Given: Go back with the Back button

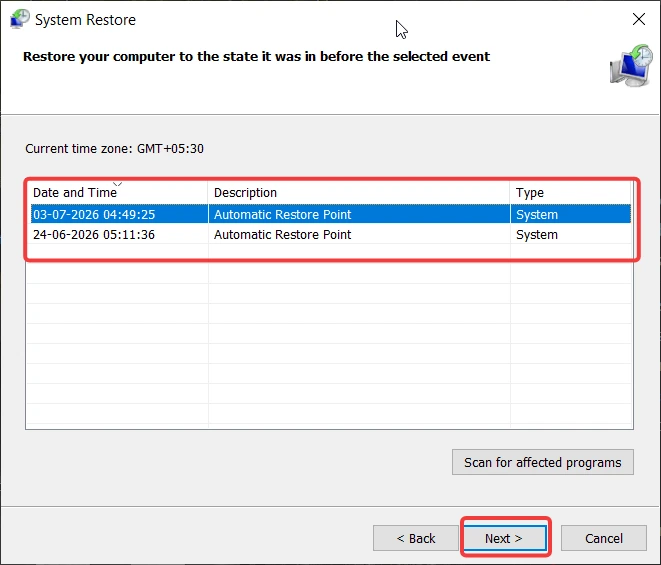Looking at the screenshot, I should 416,538.
